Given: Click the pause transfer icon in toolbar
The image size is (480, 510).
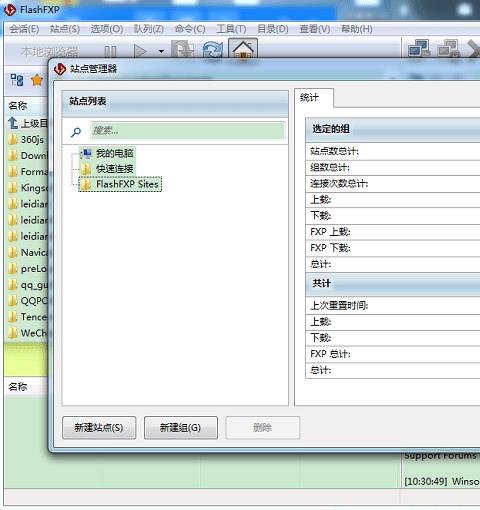Looking at the screenshot, I should click(110, 52).
